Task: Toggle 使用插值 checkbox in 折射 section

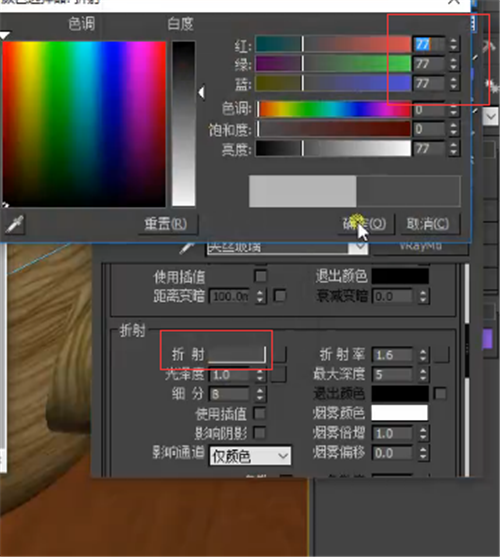Action: pyautogui.click(x=260, y=413)
